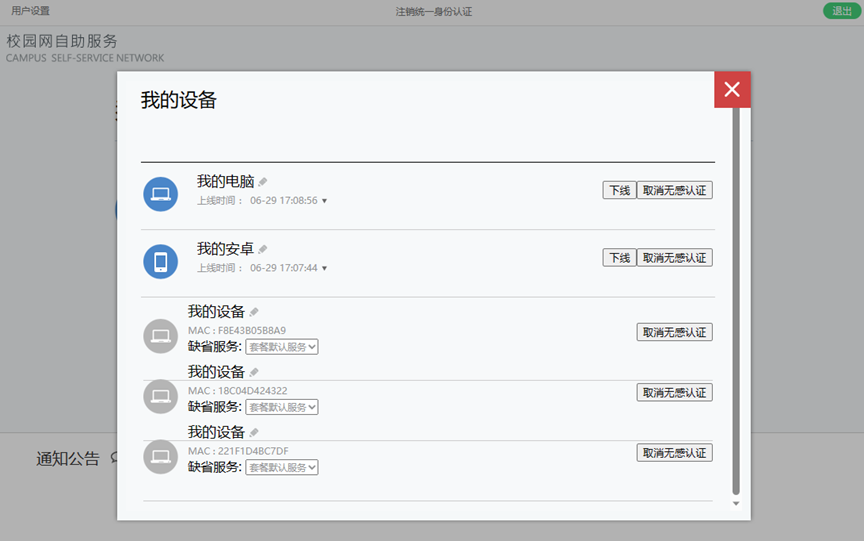Close the 我的设备 dialog with red X
The width and height of the screenshot is (864, 541).
732,90
